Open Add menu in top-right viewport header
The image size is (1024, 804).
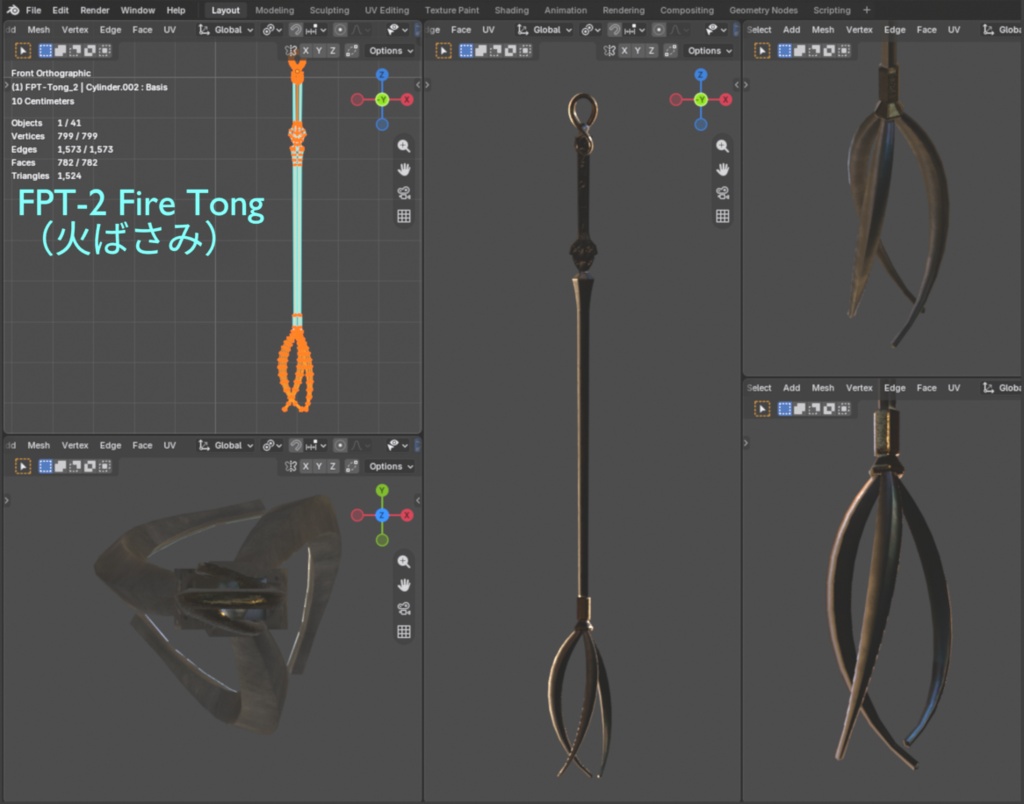(792, 29)
